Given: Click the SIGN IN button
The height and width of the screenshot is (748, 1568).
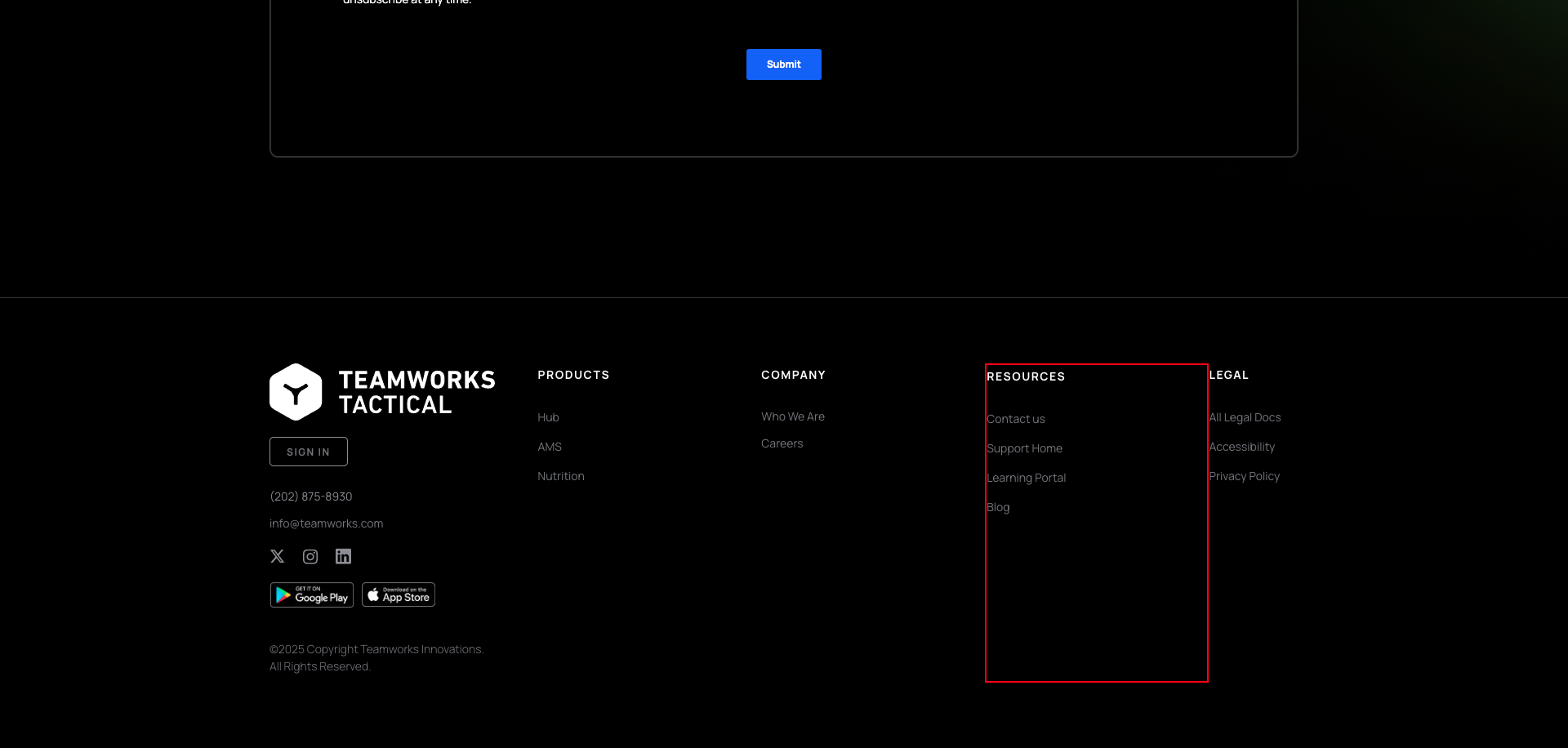Looking at the screenshot, I should 308,451.
